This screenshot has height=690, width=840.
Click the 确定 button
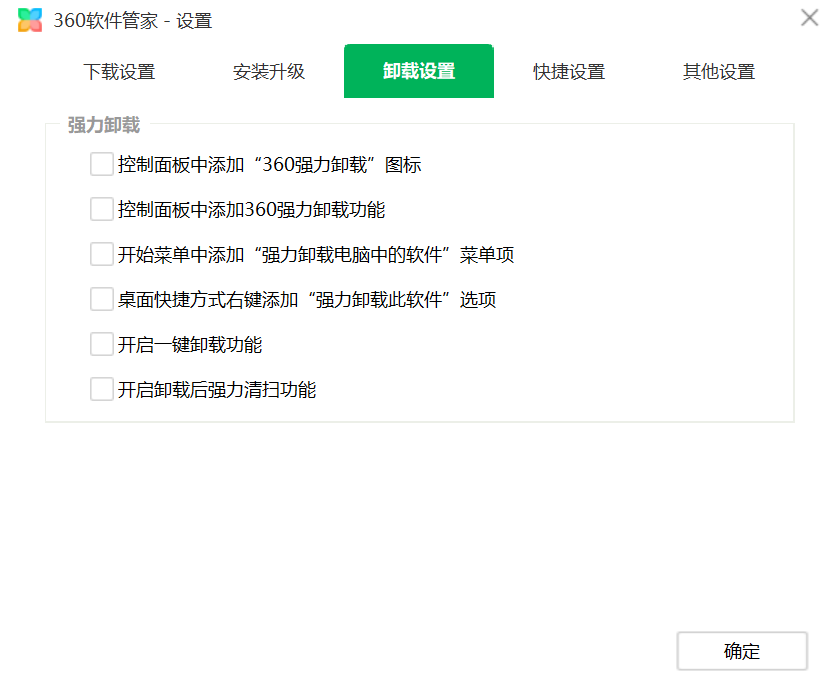pos(742,651)
